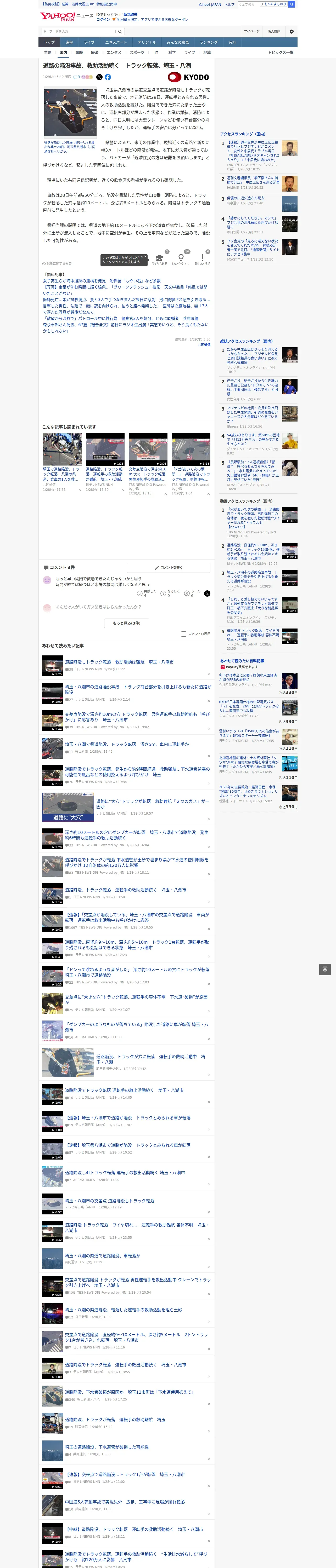This screenshot has width=336, height=1568.
Task: Click the back-to-top arrow button
Action: point(325,970)
